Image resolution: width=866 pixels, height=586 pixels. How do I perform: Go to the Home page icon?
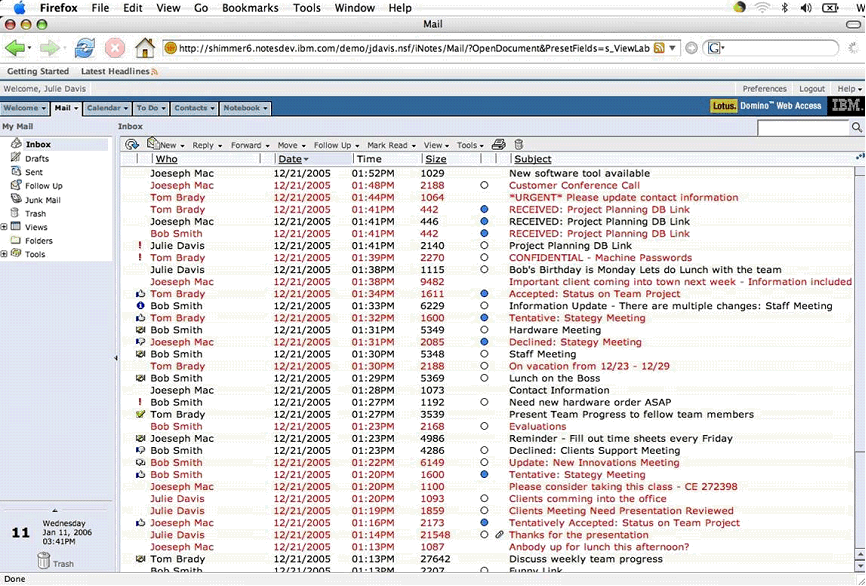pos(145,48)
